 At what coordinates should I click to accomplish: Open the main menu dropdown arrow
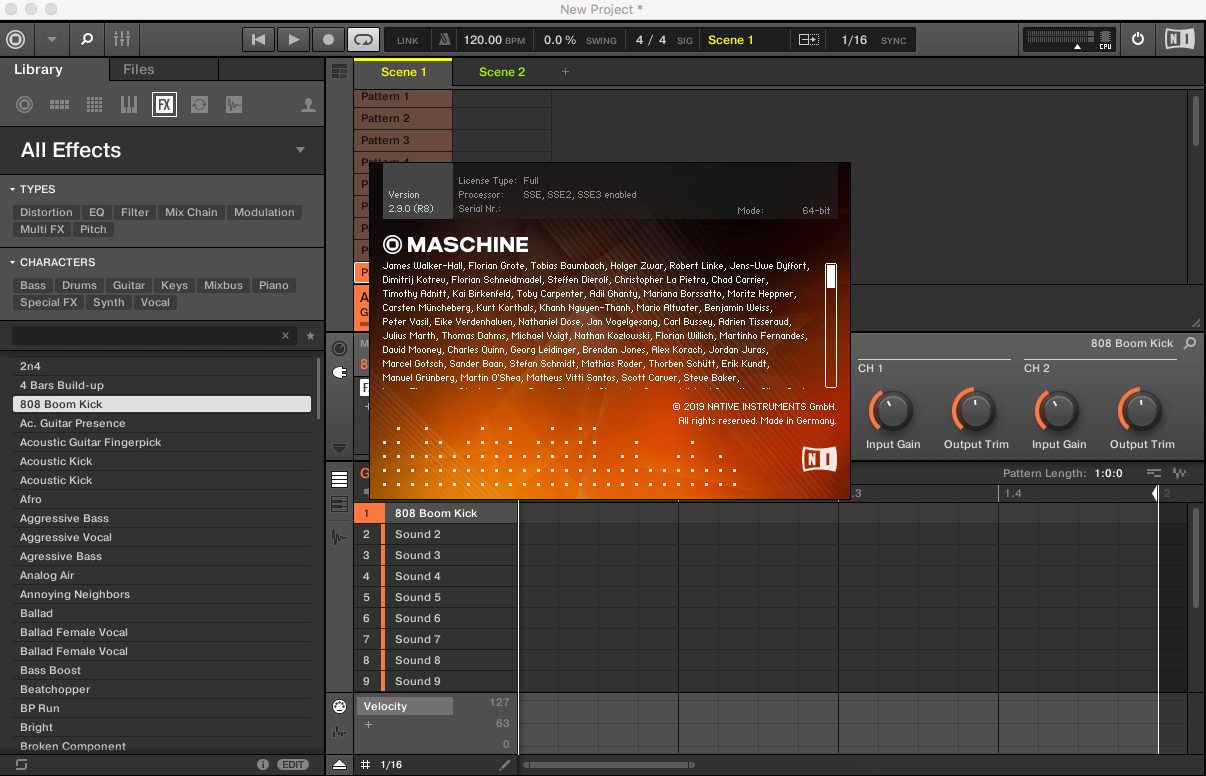51,40
